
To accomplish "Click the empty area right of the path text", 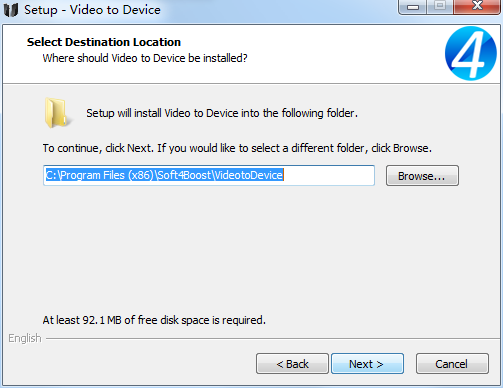I will click(x=329, y=175).
